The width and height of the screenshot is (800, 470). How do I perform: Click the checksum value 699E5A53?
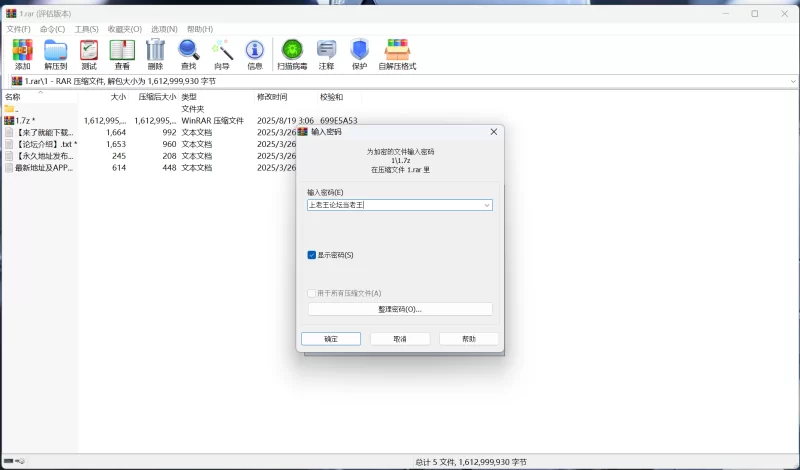point(339,120)
